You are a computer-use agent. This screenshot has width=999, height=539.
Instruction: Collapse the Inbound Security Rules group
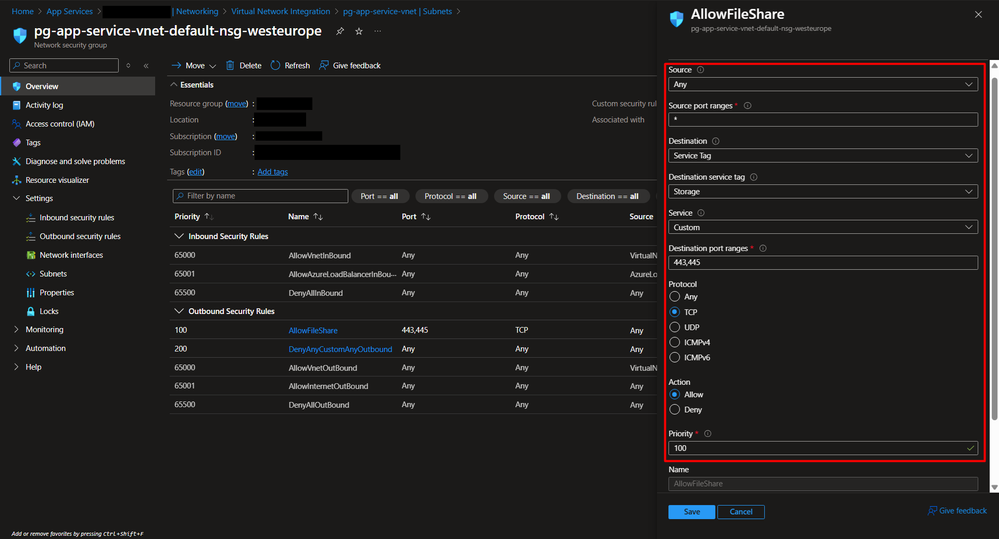click(179, 236)
